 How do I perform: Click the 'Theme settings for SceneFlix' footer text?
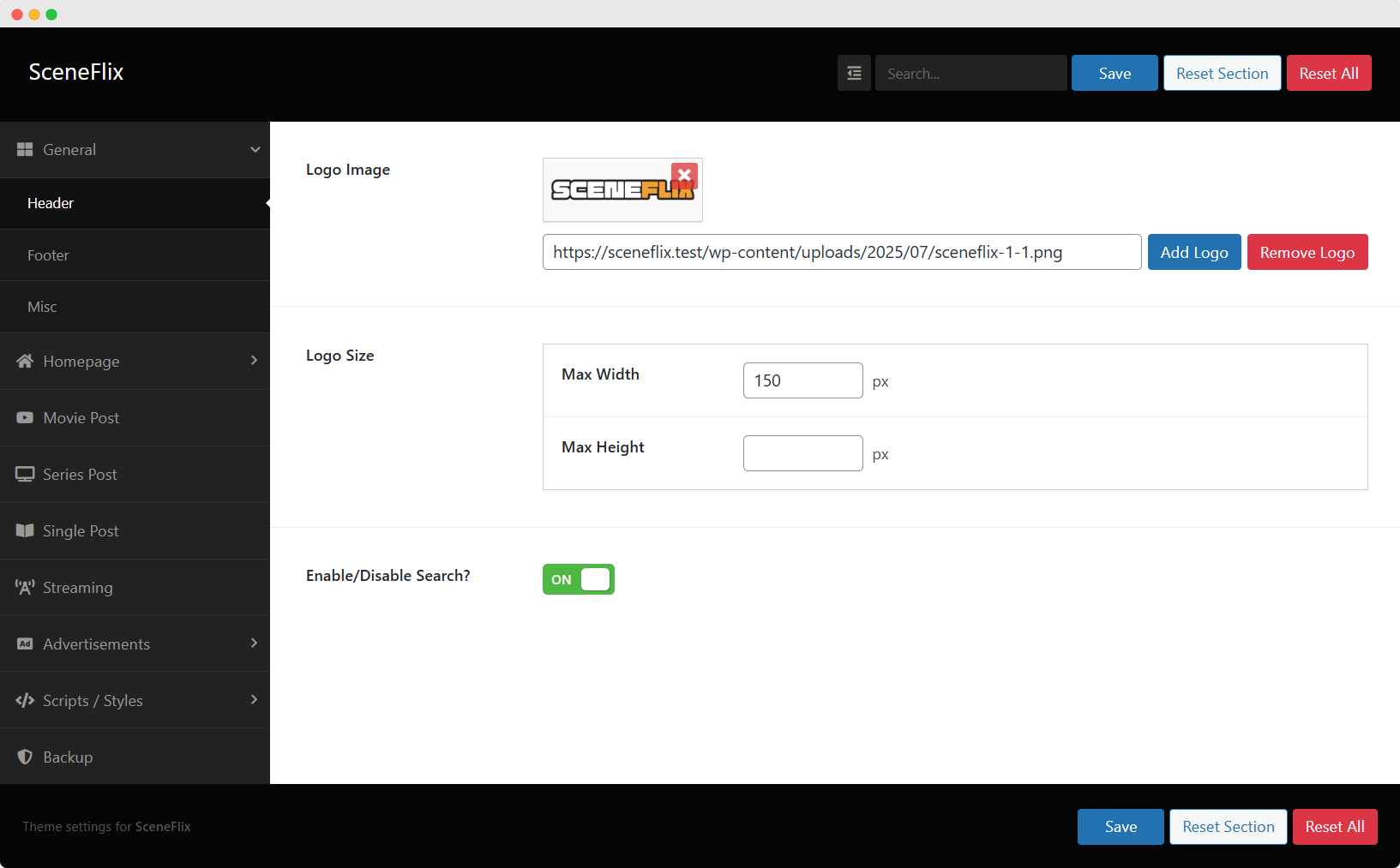click(x=106, y=827)
